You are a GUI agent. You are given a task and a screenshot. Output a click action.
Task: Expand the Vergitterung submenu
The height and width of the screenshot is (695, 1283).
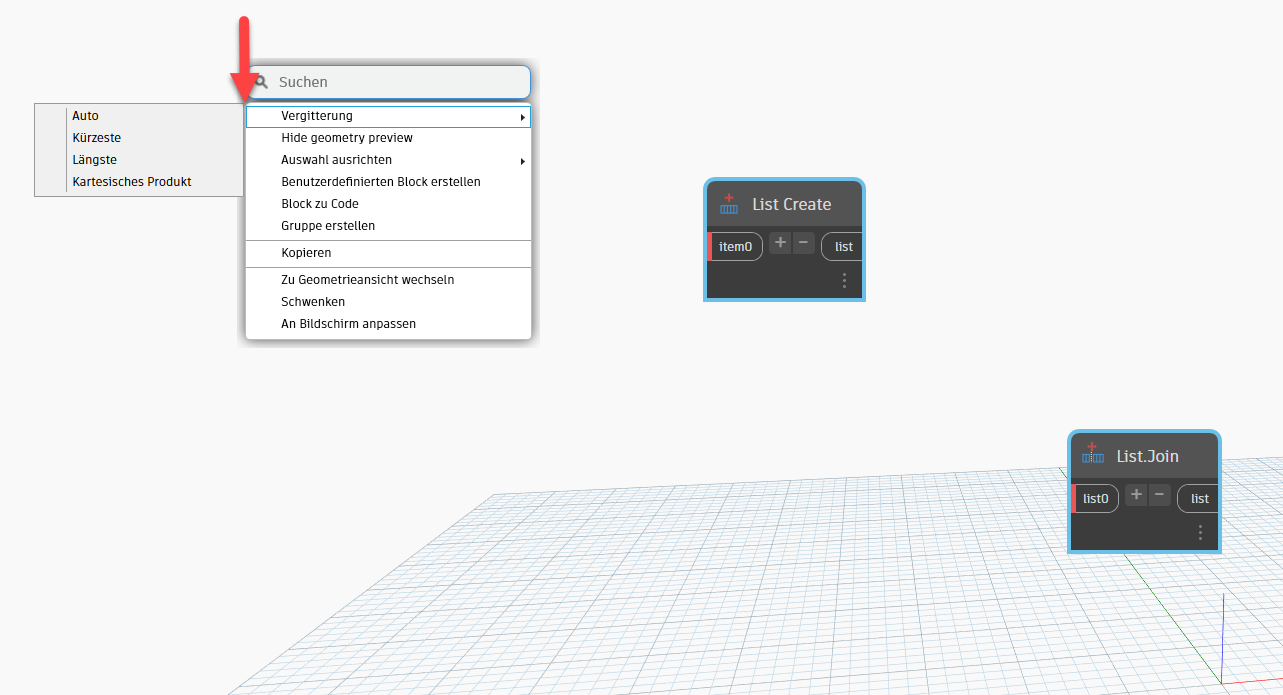click(388, 116)
